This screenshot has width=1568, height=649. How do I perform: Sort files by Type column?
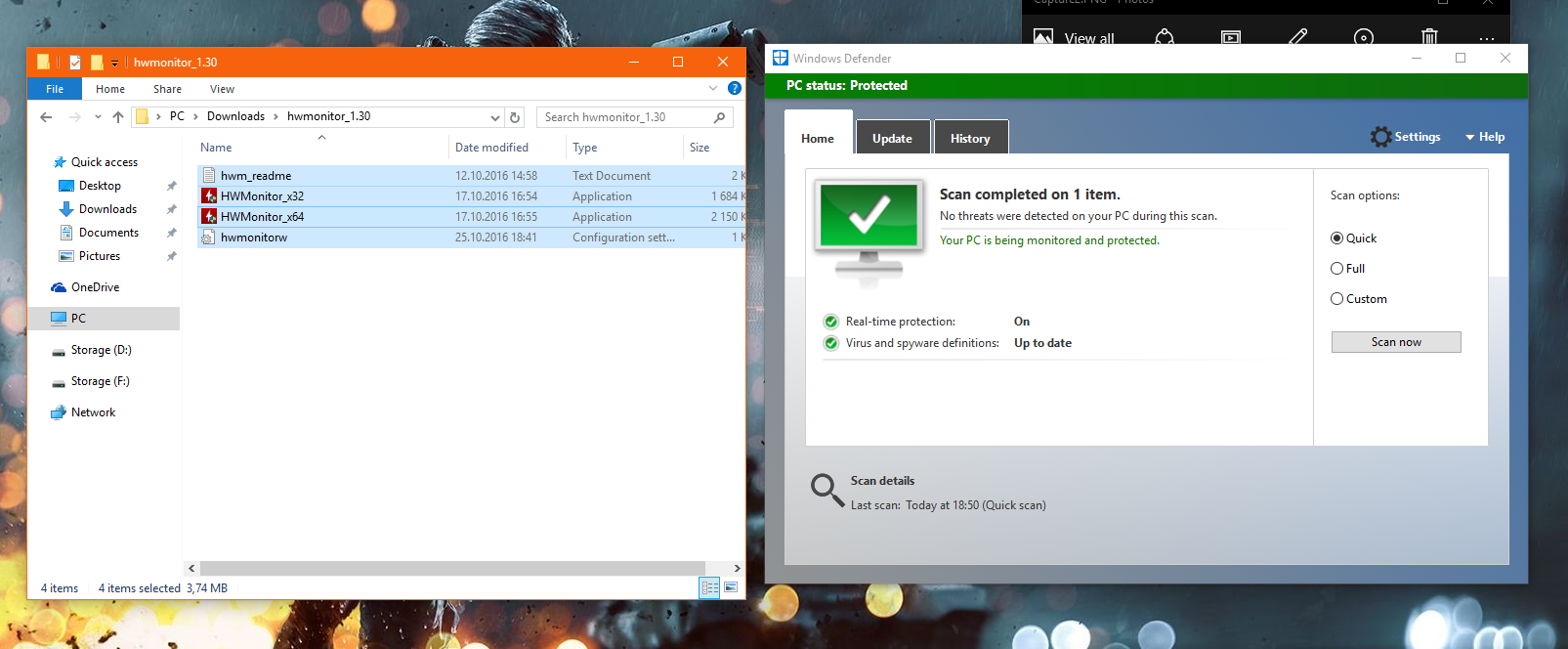click(585, 148)
